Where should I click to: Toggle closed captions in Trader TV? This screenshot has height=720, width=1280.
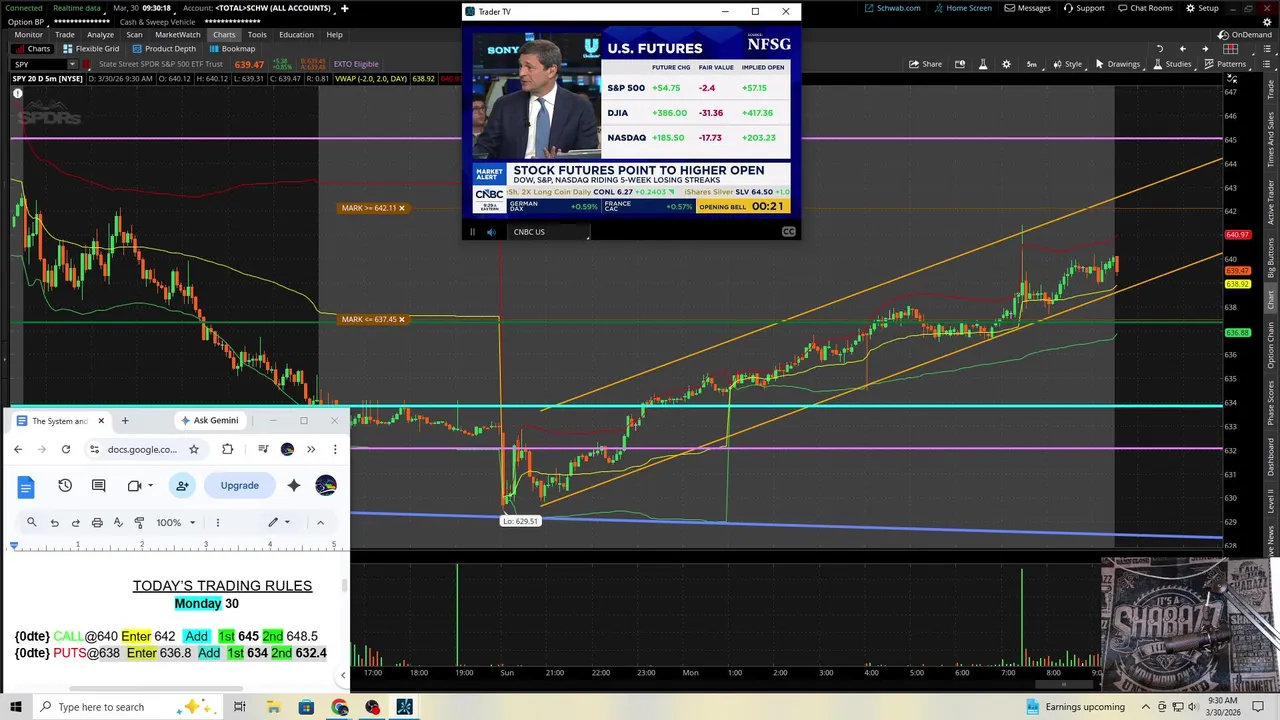pos(788,232)
